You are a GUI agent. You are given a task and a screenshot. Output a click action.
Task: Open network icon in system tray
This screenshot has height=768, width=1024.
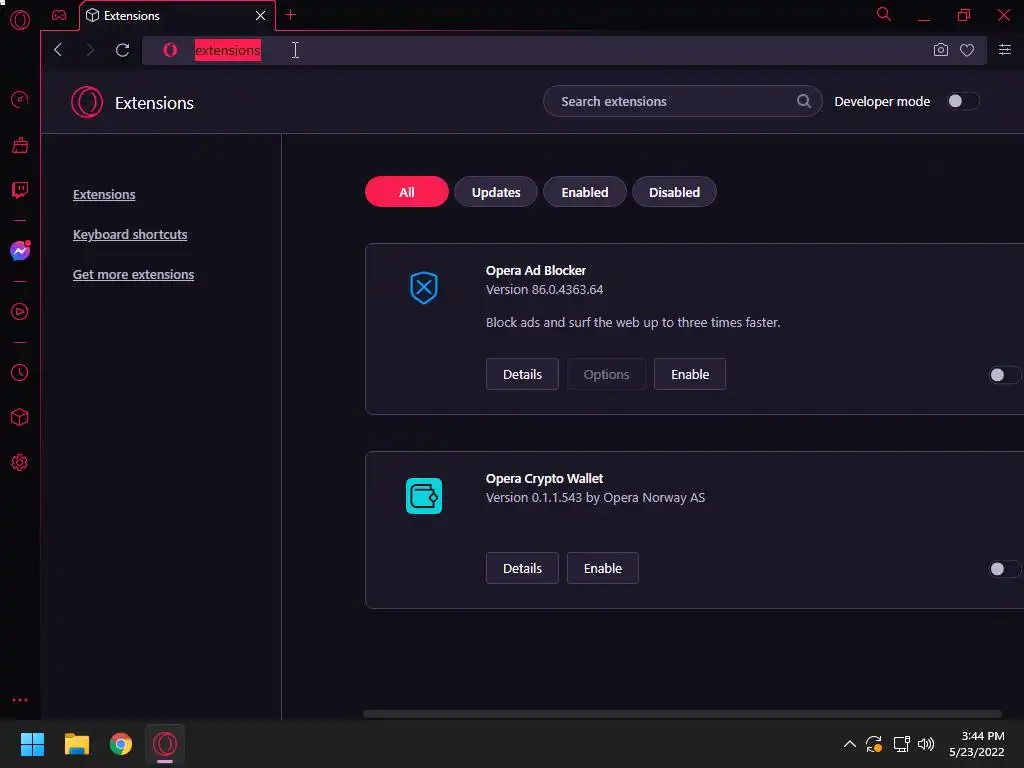pyautogui.click(x=901, y=744)
